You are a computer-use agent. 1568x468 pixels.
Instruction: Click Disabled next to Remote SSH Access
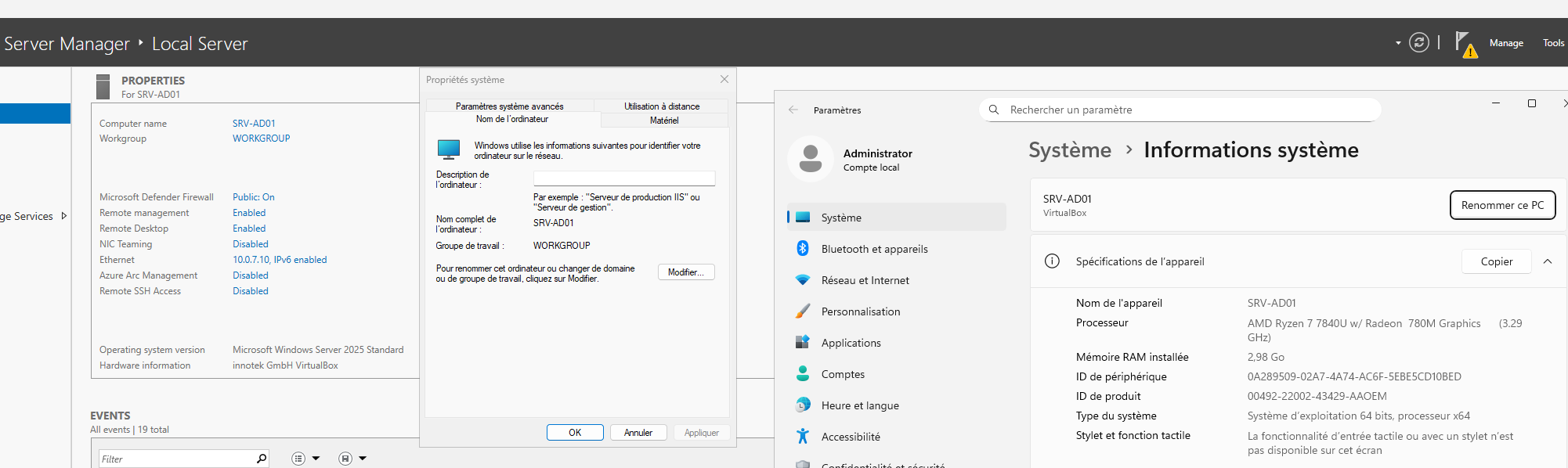(x=250, y=291)
